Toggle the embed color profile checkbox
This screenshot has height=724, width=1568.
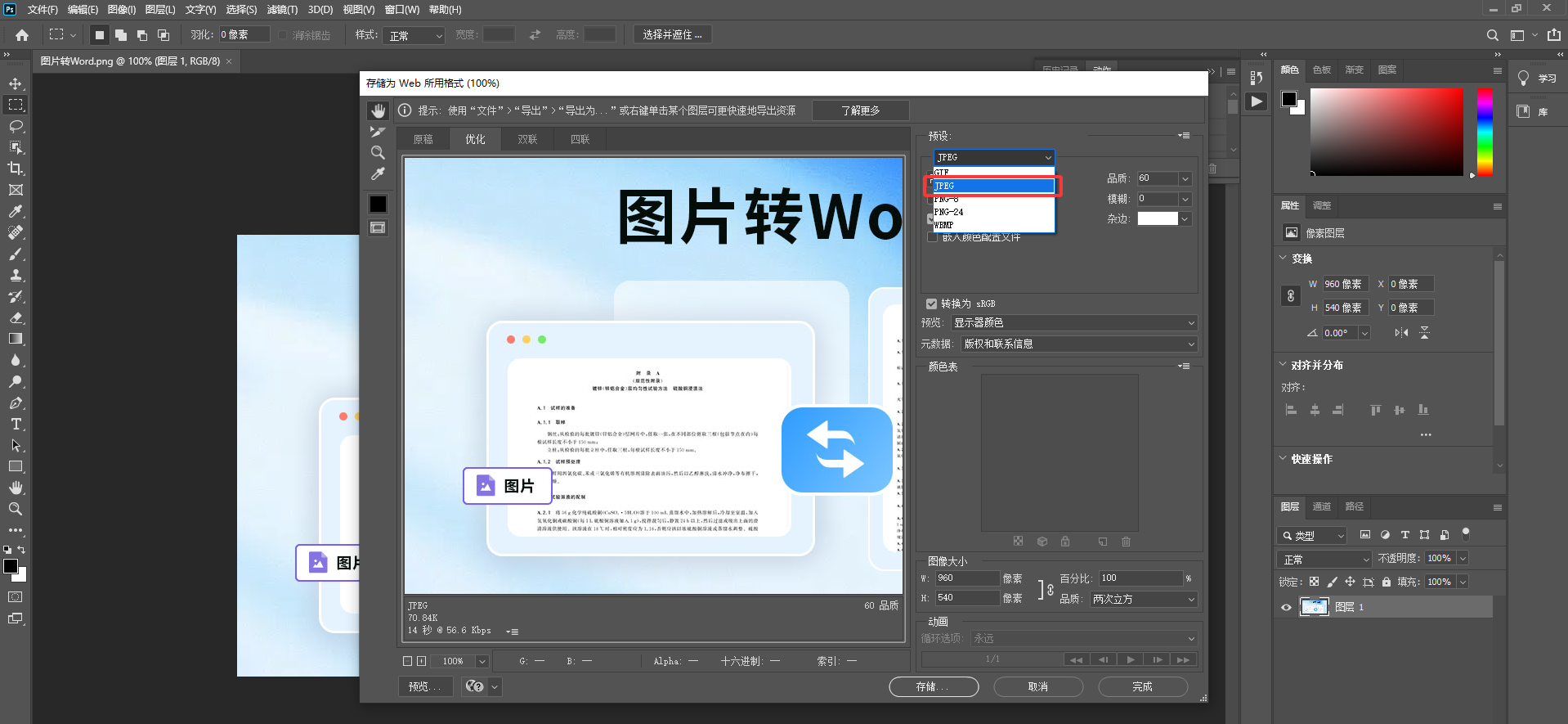pos(932,237)
